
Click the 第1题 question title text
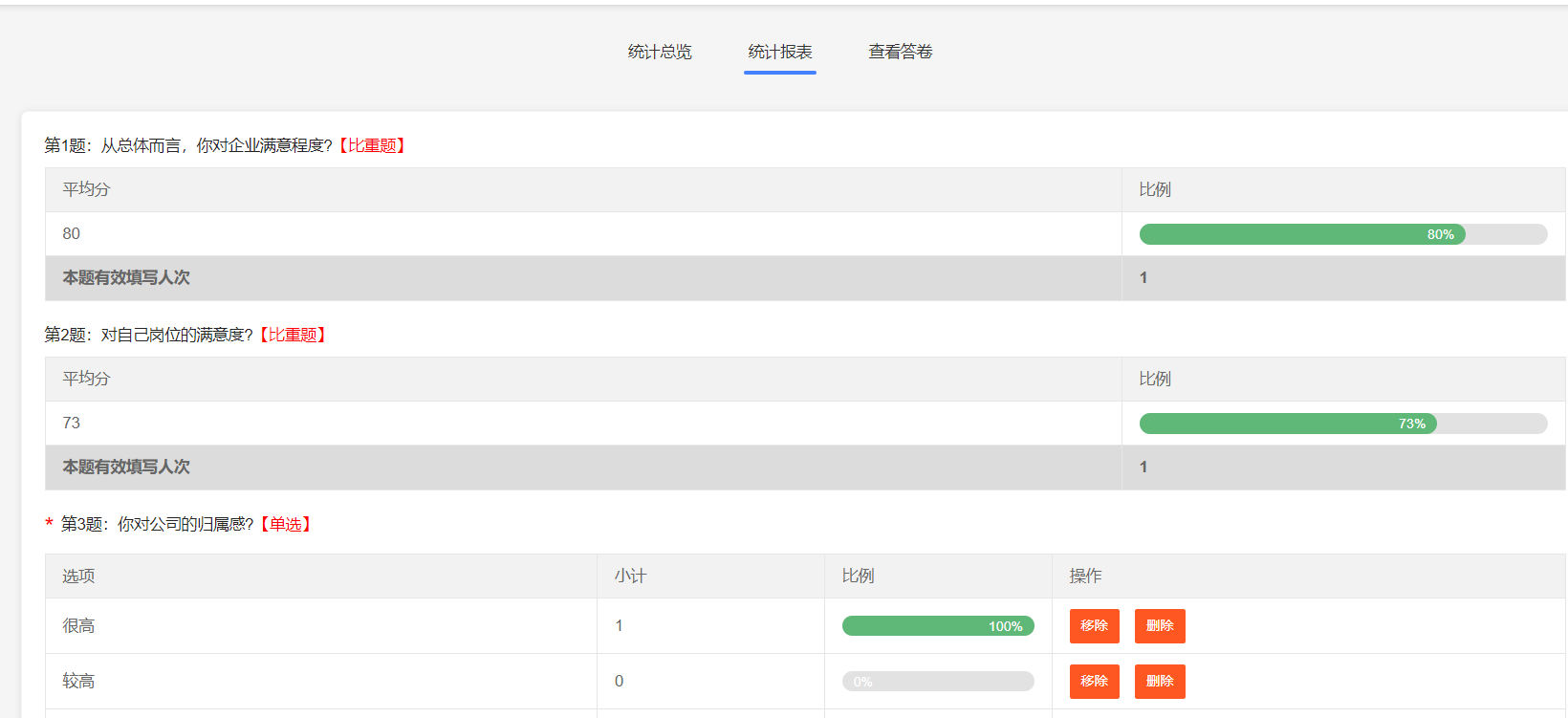187,145
